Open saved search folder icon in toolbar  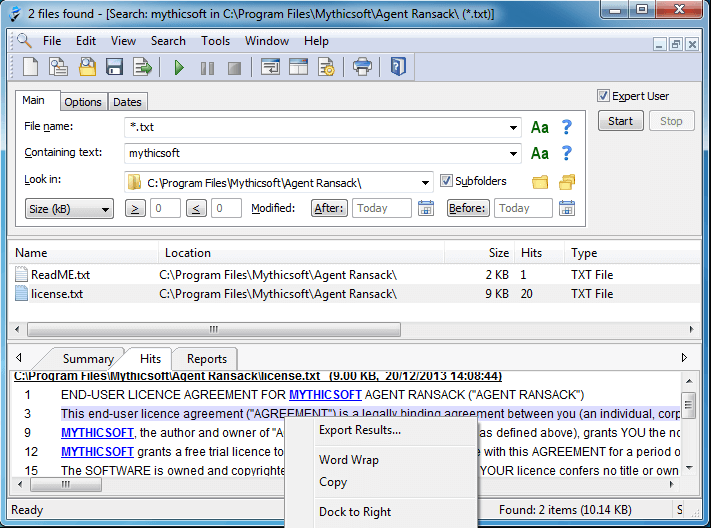click(87, 67)
